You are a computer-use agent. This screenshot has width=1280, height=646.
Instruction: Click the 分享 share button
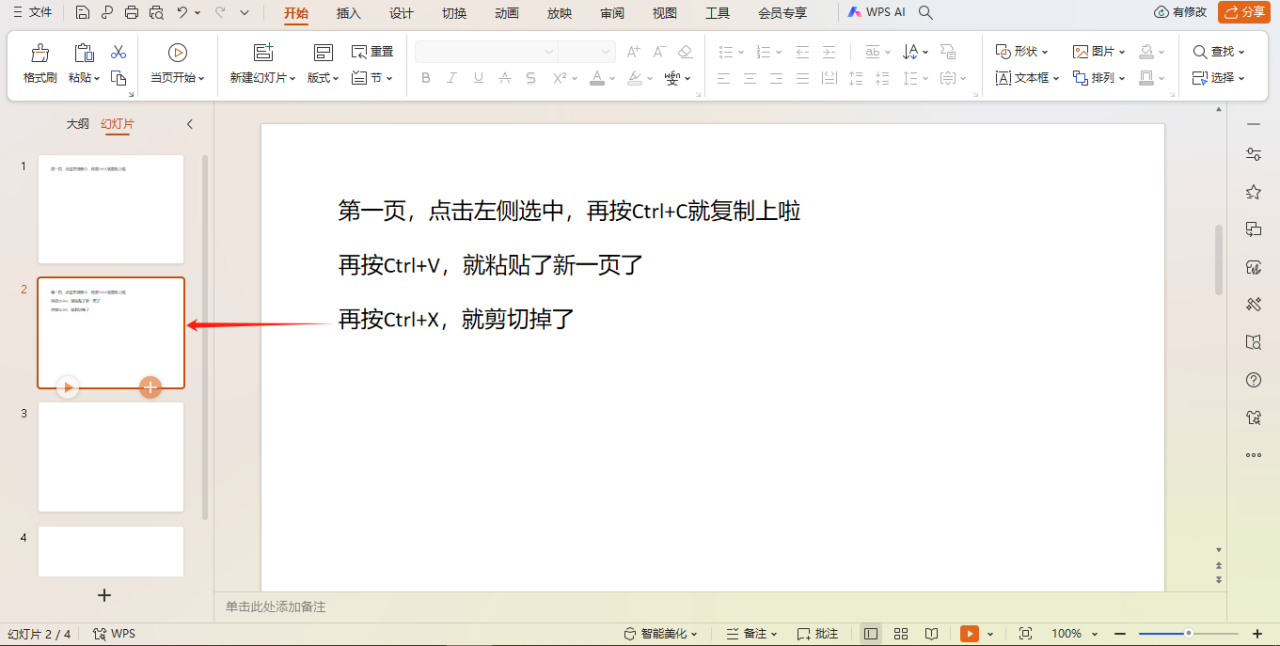tap(1243, 13)
